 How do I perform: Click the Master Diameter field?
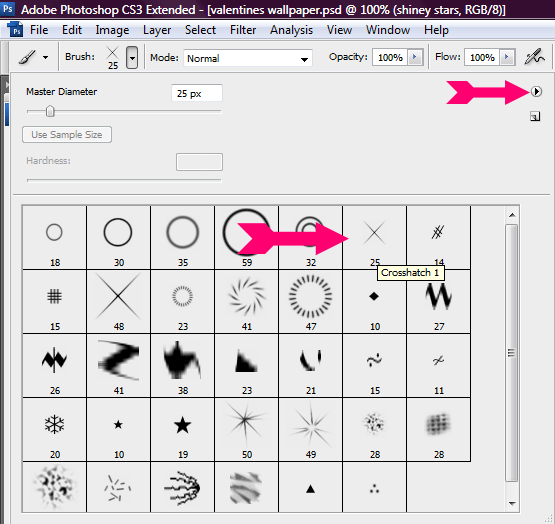click(x=197, y=93)
